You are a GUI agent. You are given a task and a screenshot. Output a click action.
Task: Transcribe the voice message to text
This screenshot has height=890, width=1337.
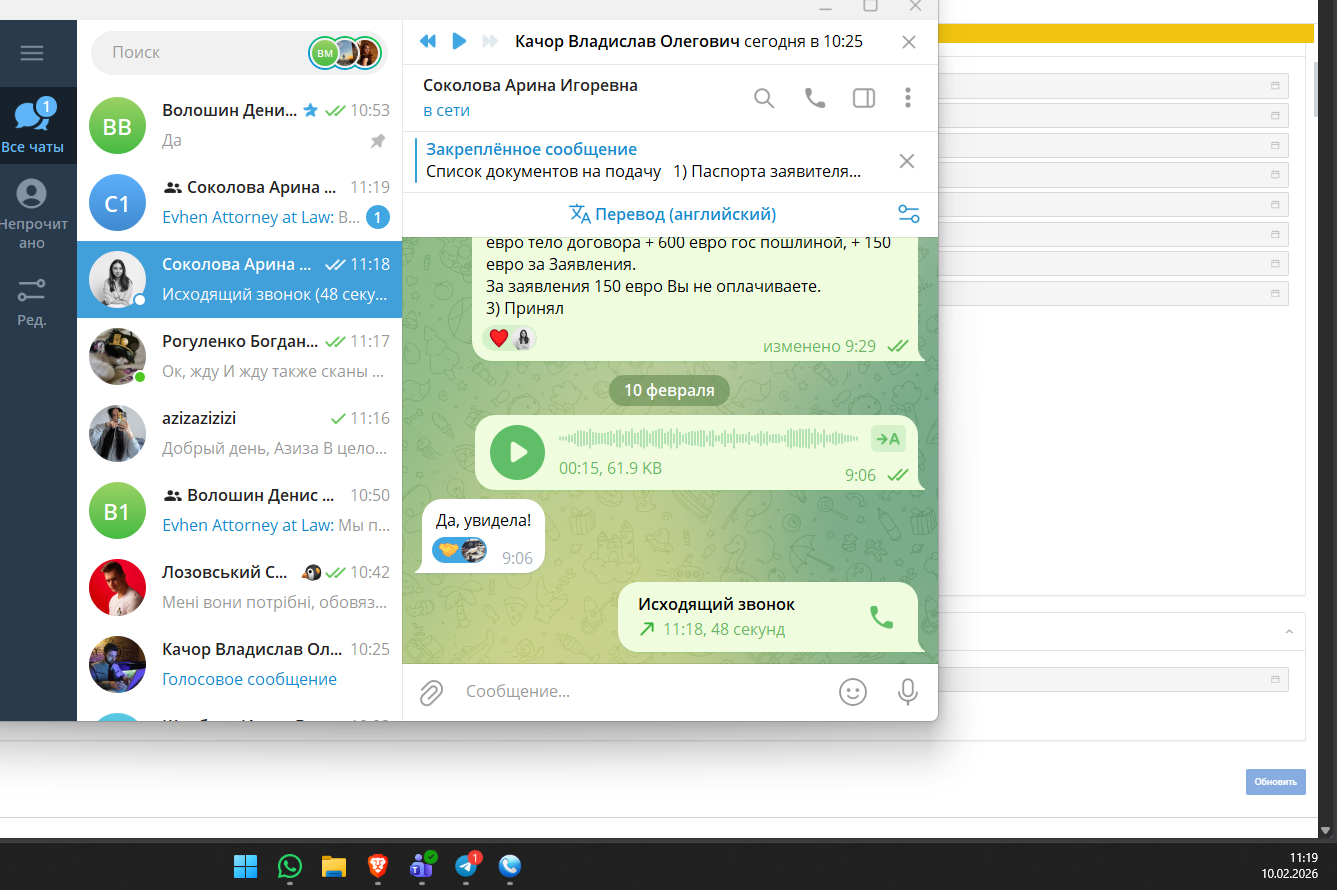click(x=888, y=438)
